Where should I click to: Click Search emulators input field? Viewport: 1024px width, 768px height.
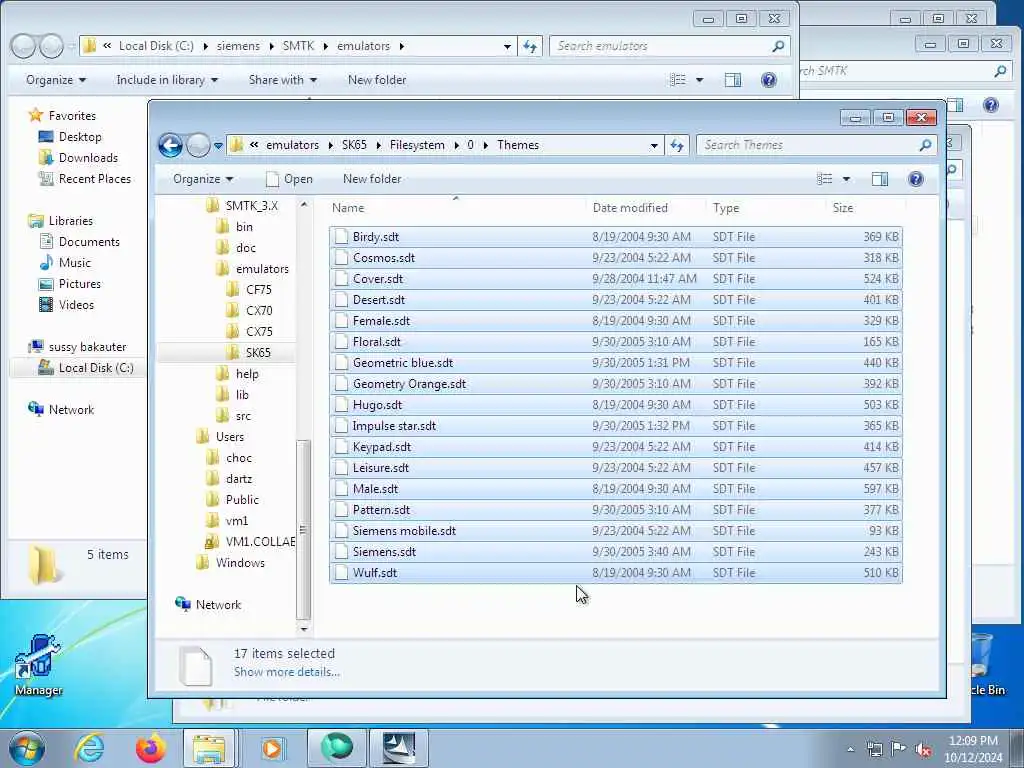661,46
